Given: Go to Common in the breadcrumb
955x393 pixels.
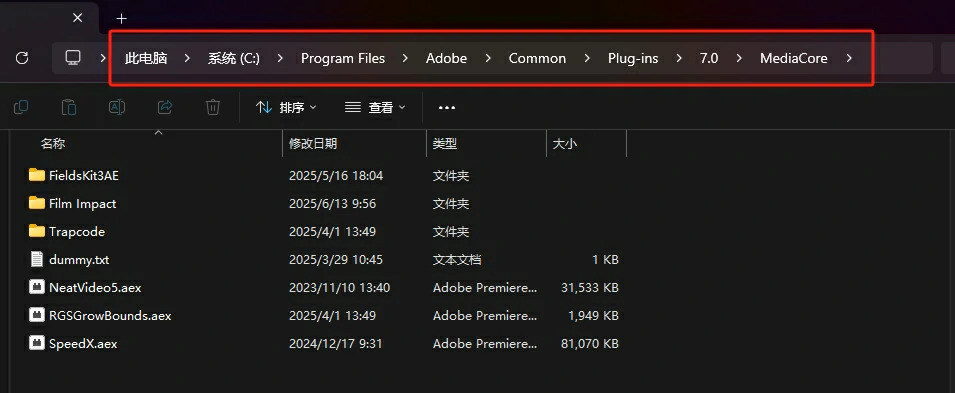Looking at the screenshot, I should pos(537,58).
